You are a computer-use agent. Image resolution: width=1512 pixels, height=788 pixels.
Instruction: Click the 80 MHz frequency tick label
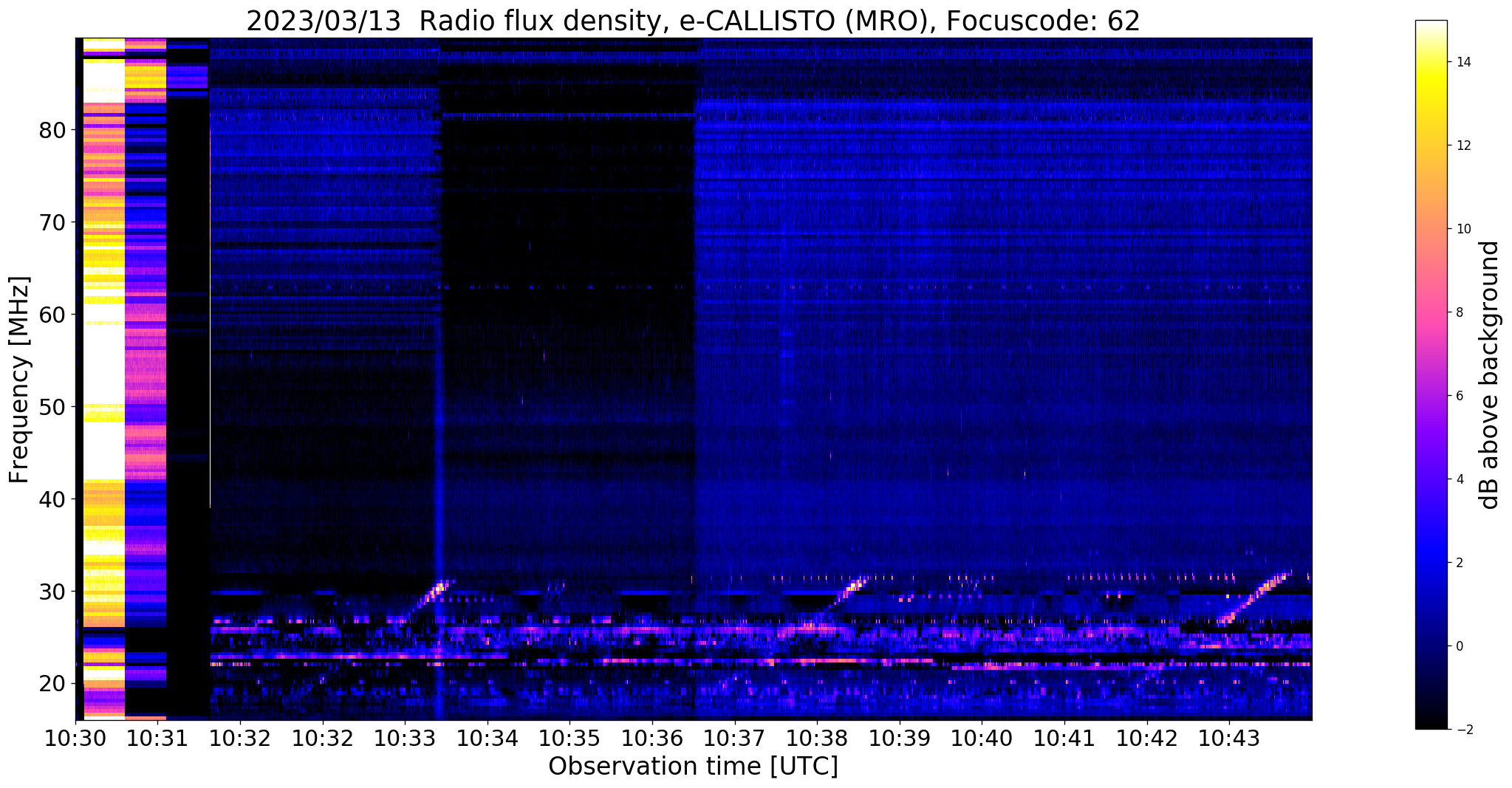point(52,130)
